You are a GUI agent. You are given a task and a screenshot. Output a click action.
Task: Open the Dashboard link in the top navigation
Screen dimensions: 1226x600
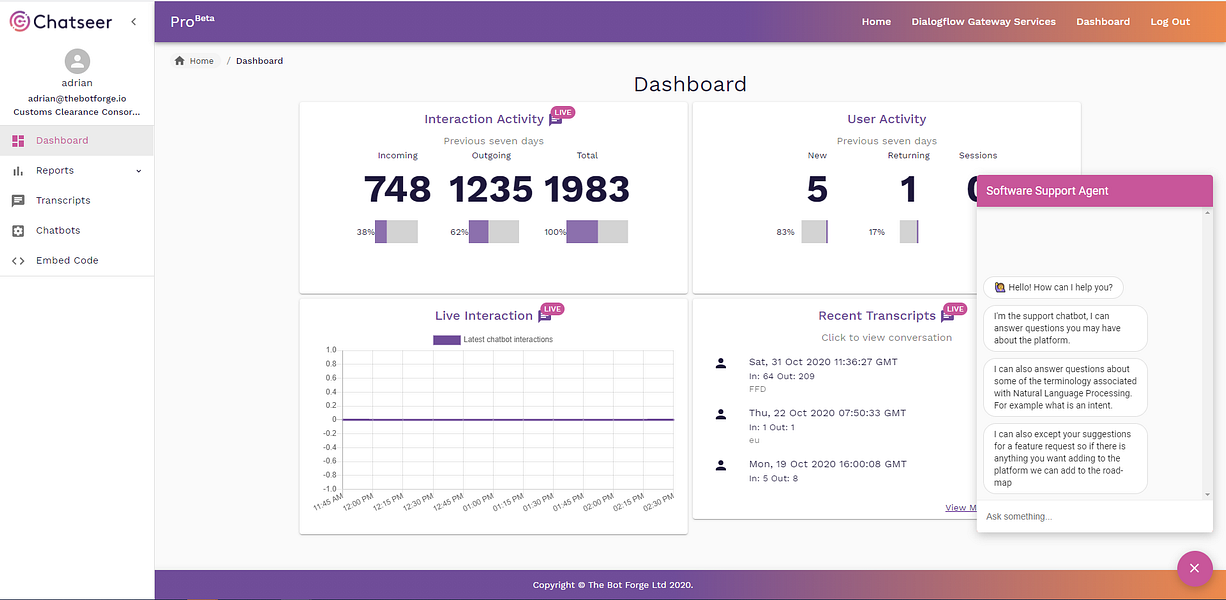click(1103, 21)
